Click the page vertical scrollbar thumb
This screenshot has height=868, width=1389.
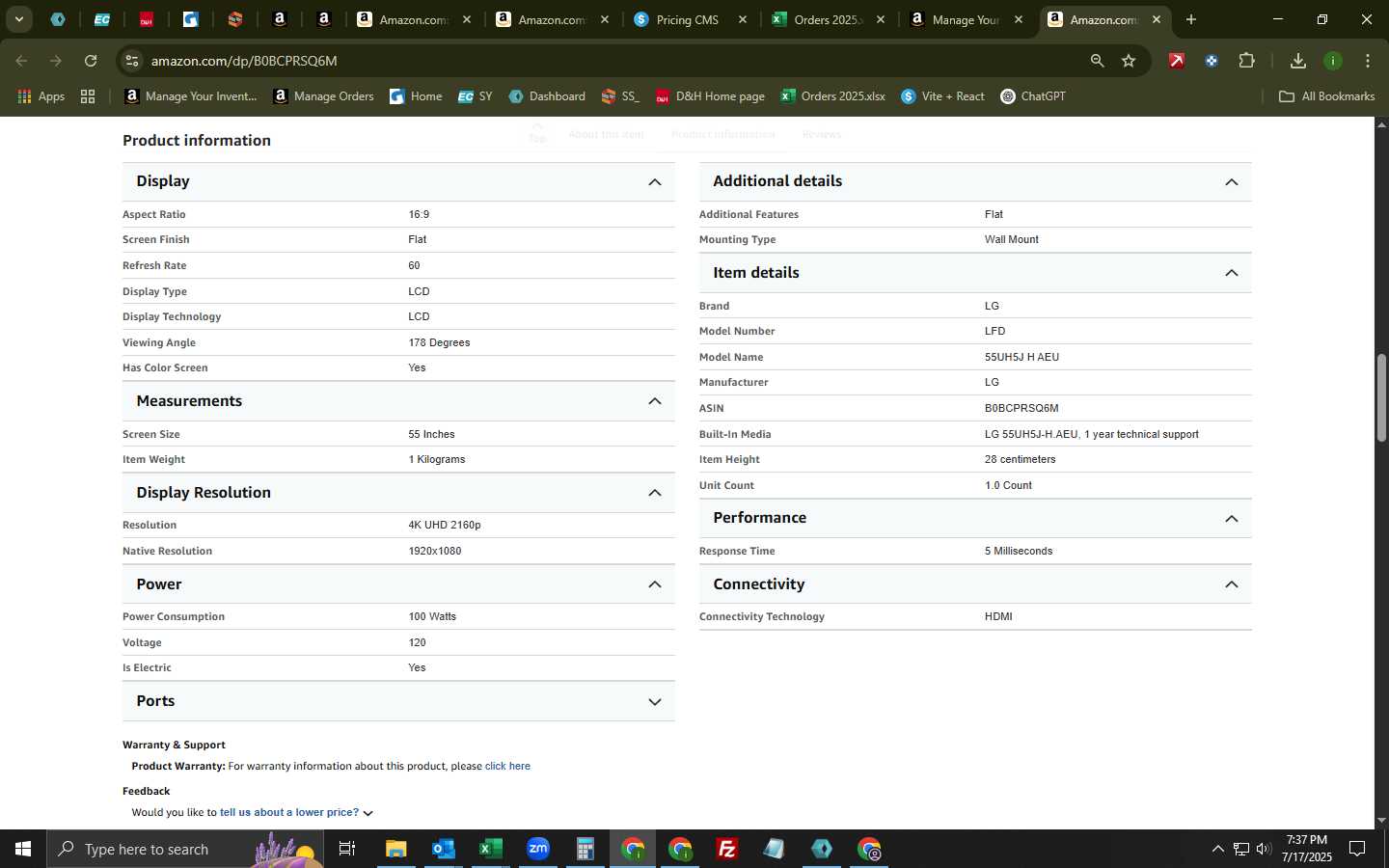pos(1381,397)
